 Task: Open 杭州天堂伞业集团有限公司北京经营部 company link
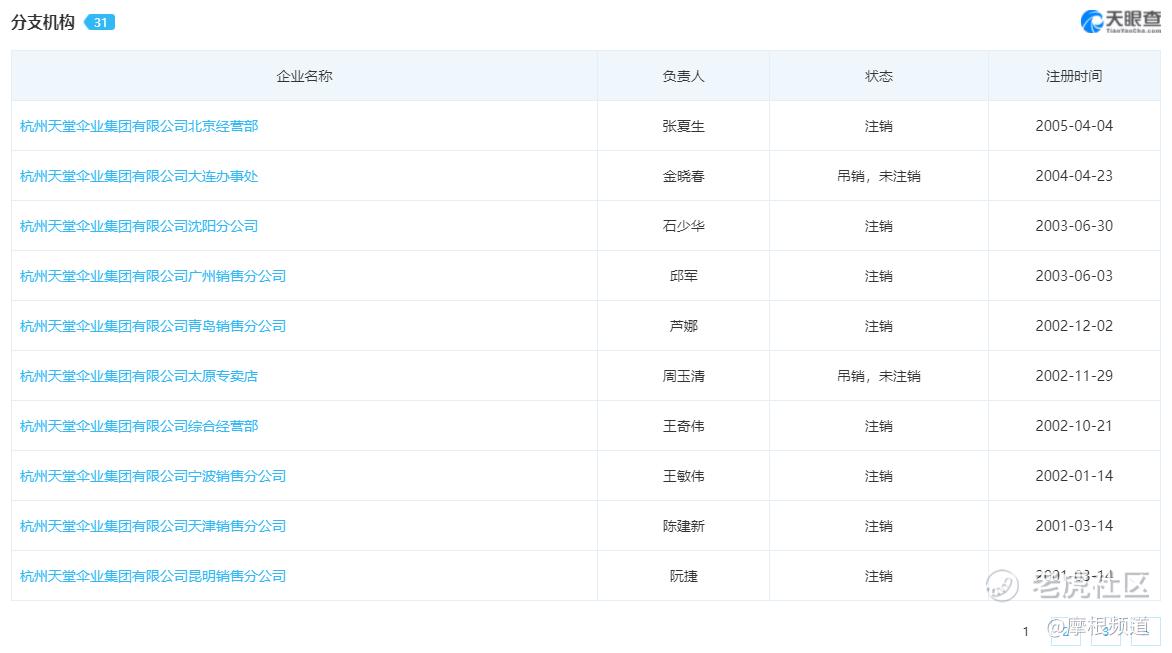click(x=139, y=126)
